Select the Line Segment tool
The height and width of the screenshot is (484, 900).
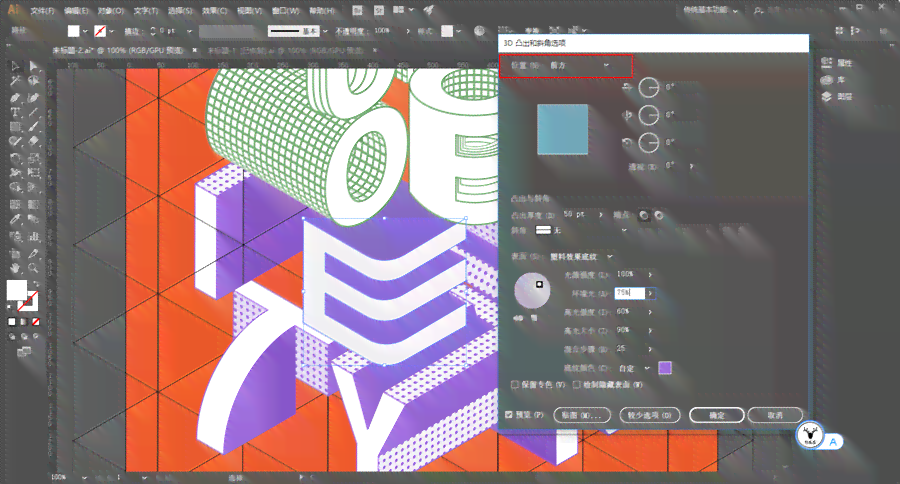[34, 113]
